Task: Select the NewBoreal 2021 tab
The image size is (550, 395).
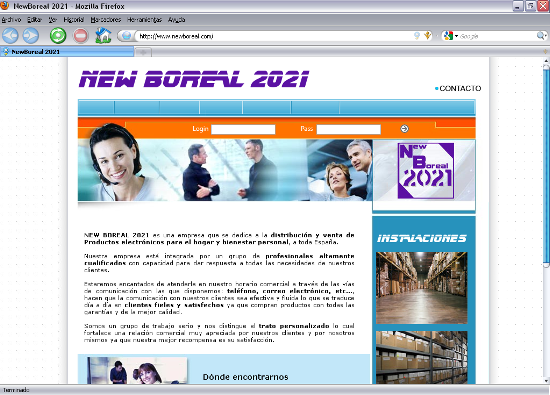Action: (x=67, y=52)
